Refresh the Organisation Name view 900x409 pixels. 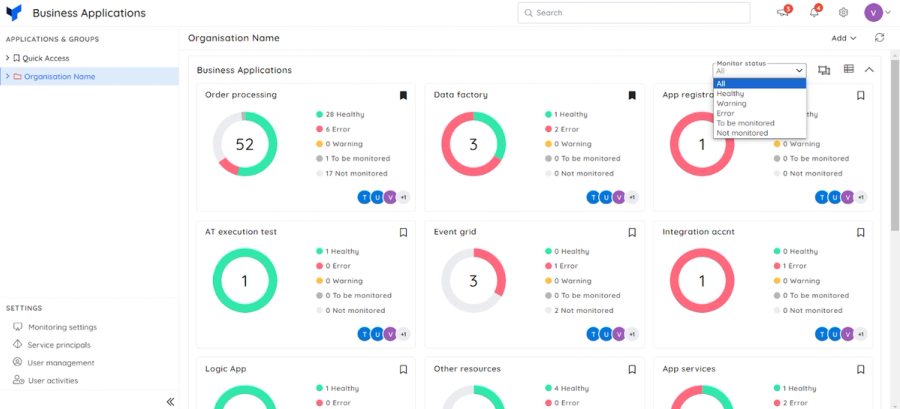point(879,38)
